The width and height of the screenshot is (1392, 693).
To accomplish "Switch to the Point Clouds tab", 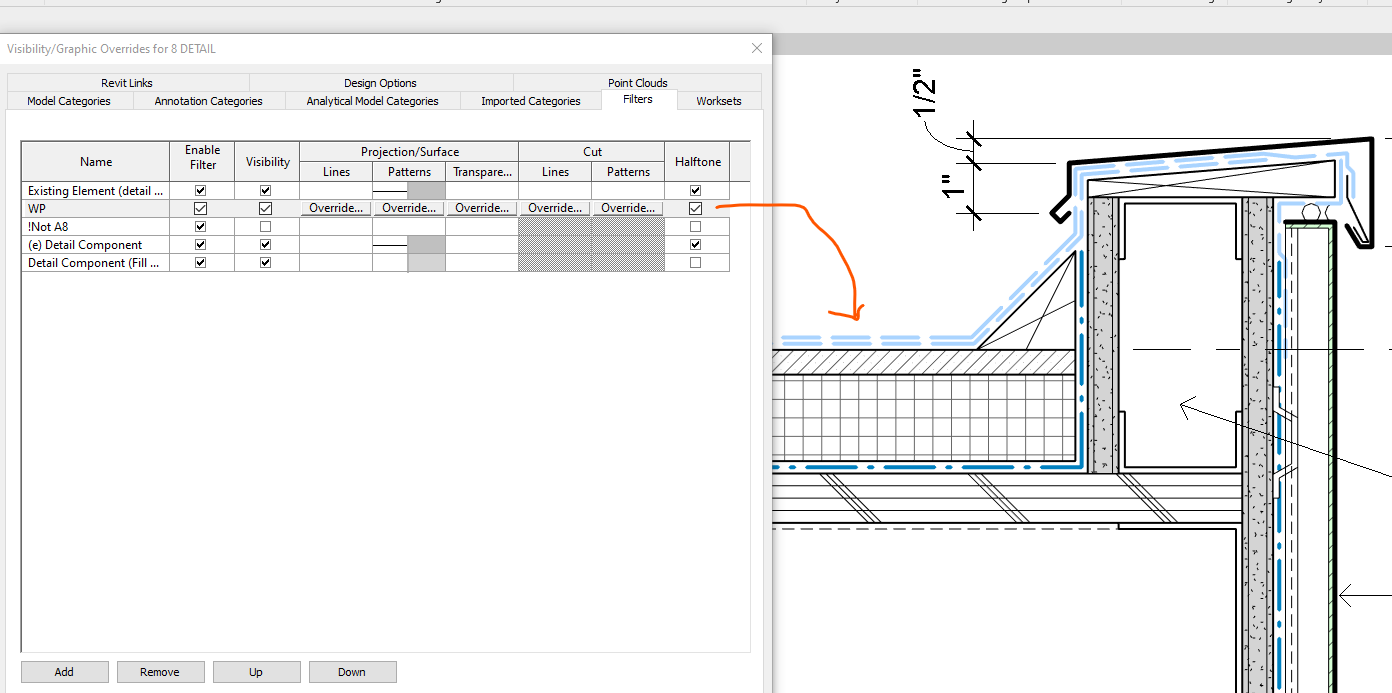I will (x=637, y=82).
